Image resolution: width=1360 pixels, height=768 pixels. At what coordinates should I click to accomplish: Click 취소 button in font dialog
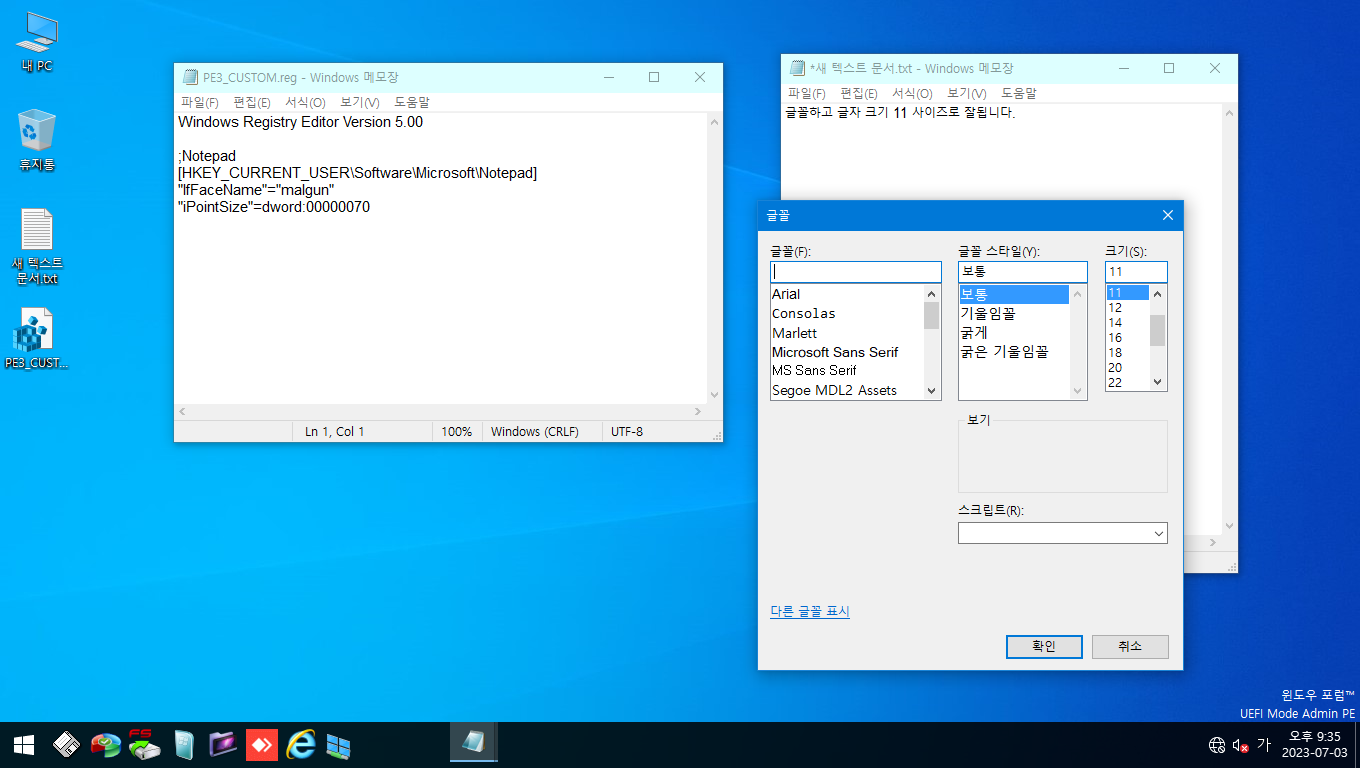(x=1130, y=646)
